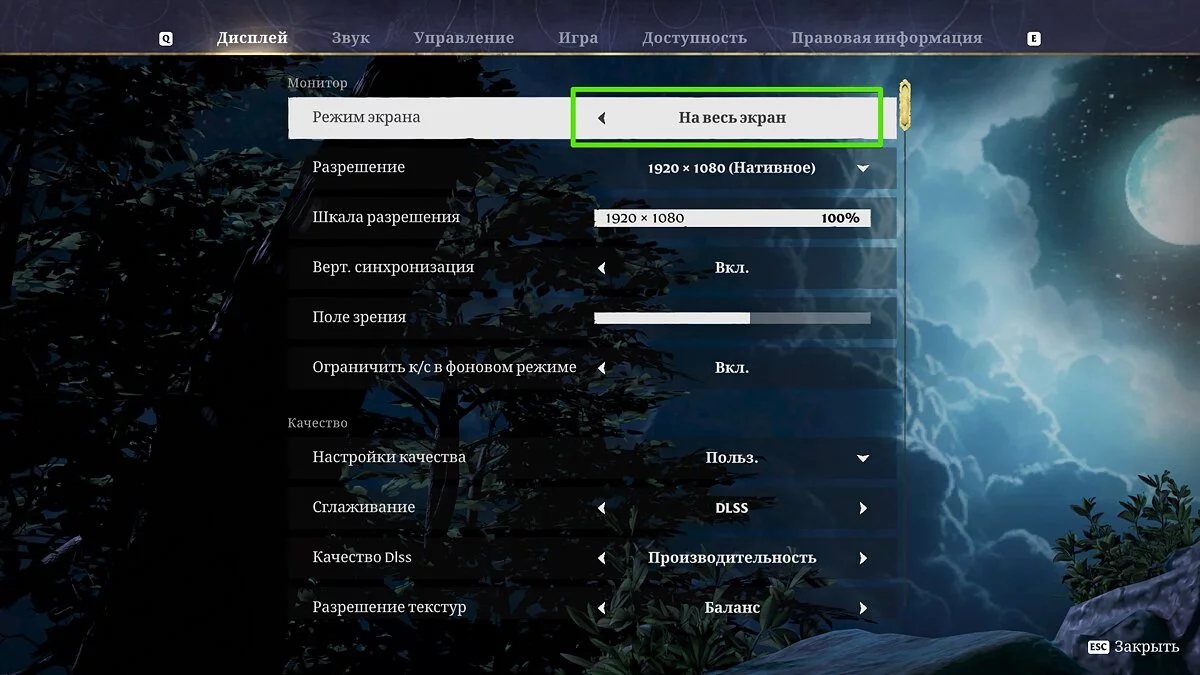
Task: Click the Баланс value
Action: point(732,608)
